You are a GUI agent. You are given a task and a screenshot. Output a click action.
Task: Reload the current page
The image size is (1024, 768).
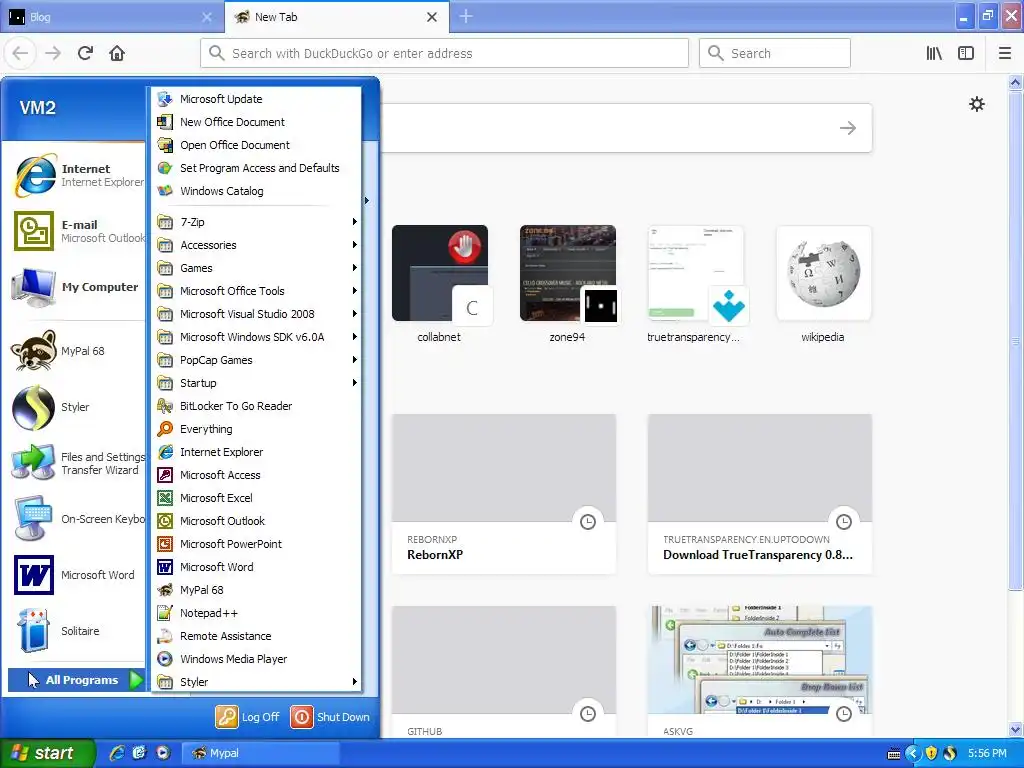(x=85, y=53)
